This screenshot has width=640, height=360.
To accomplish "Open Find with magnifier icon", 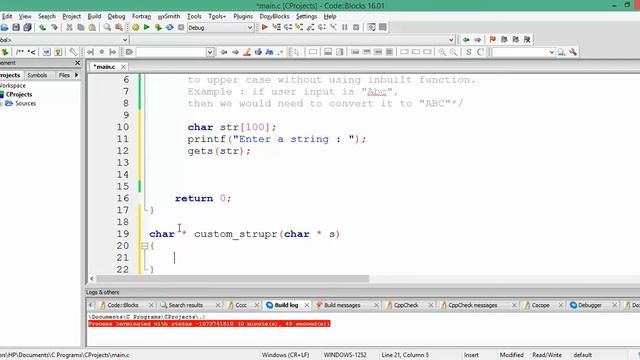I will point(107,27).
